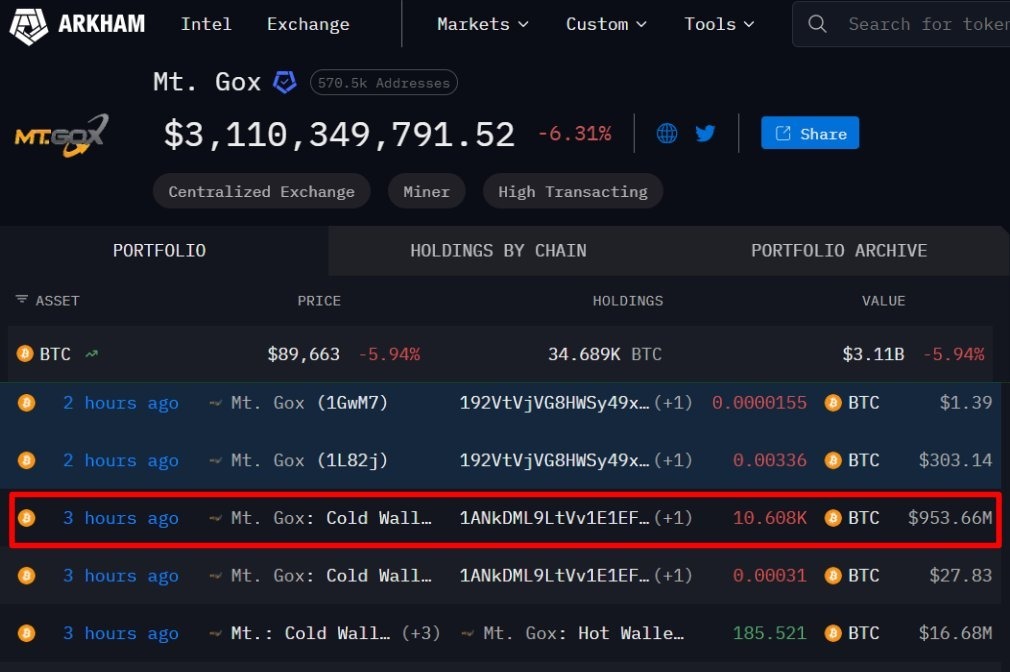Select the Centralized Exchange tag
This screenshot has width=1010, height=672.
click(x=261, y=191)
